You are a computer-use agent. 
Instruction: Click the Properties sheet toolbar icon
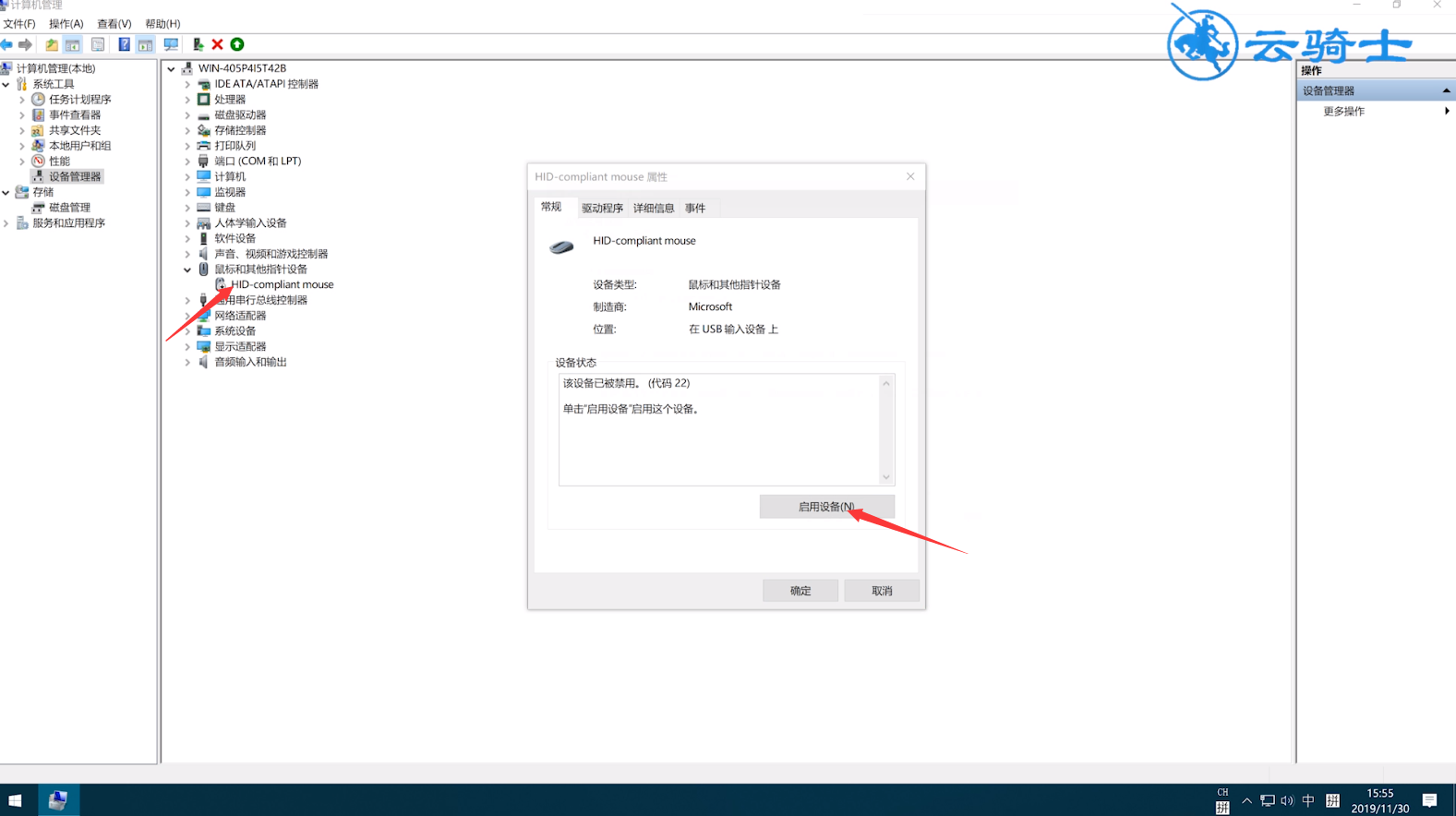98,44
